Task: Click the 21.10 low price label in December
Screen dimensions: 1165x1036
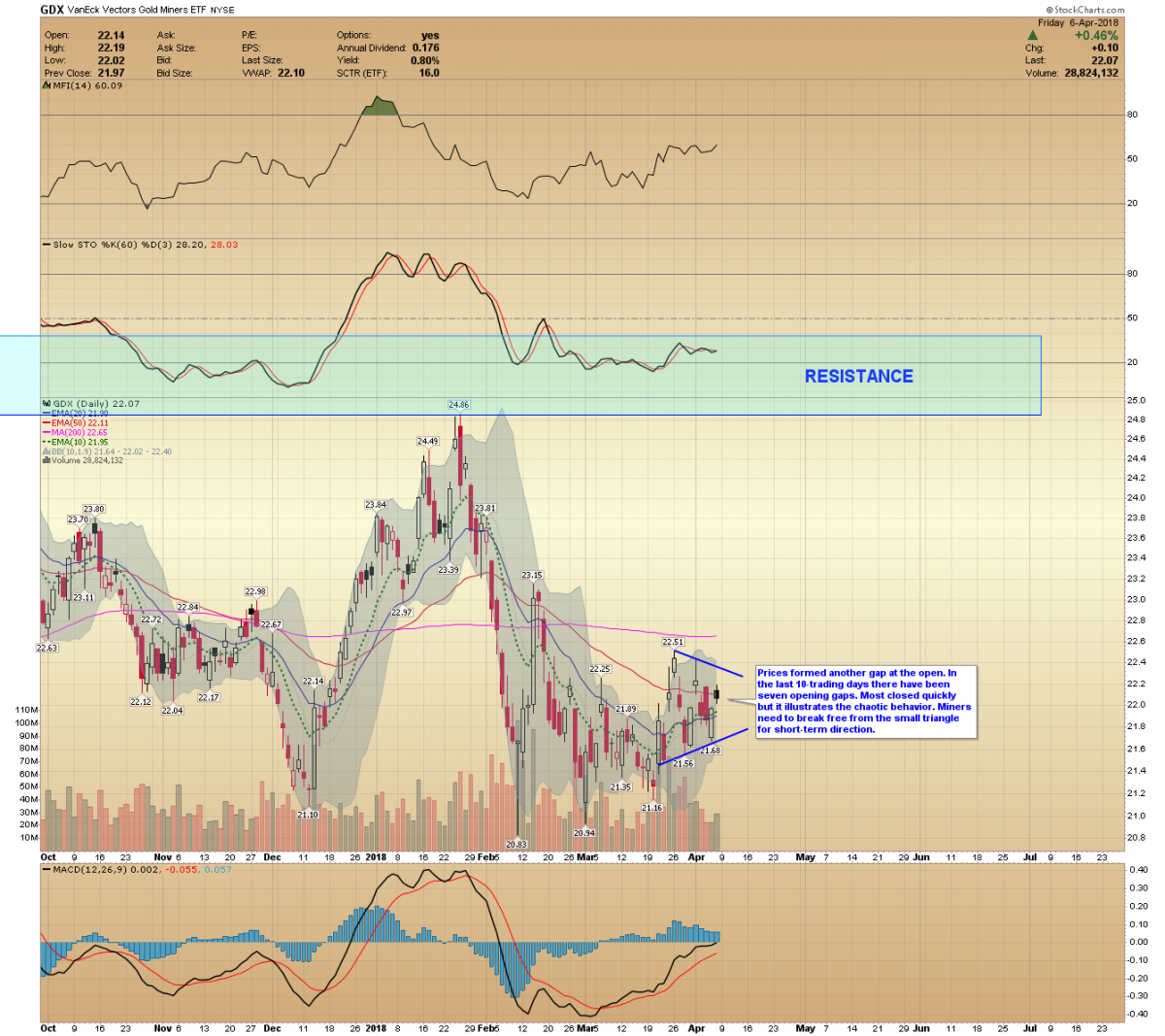Action: pos(307,815)
